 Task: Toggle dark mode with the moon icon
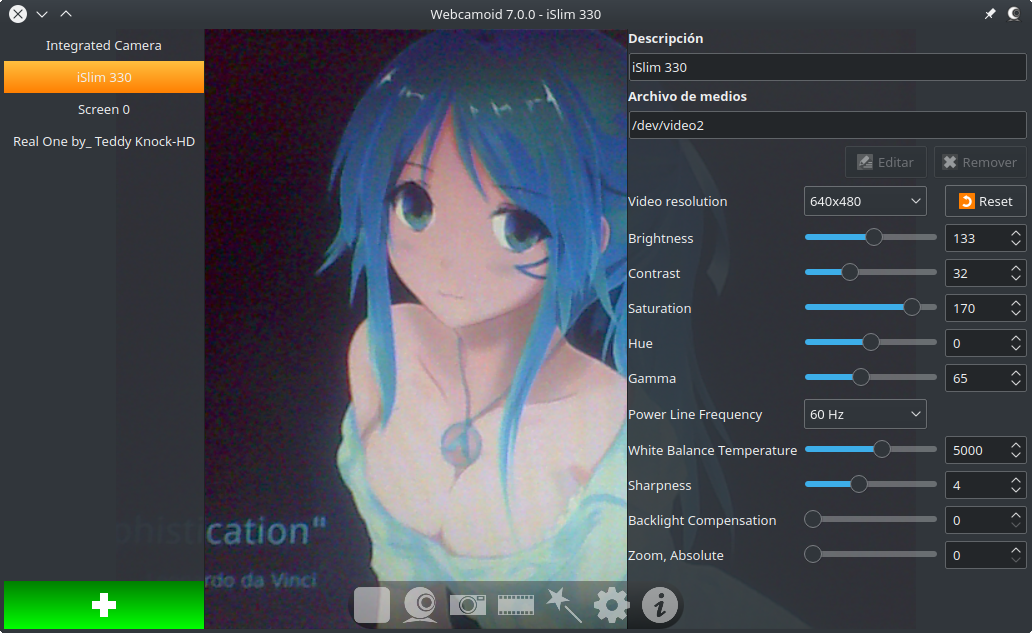tap(1015, 13)
